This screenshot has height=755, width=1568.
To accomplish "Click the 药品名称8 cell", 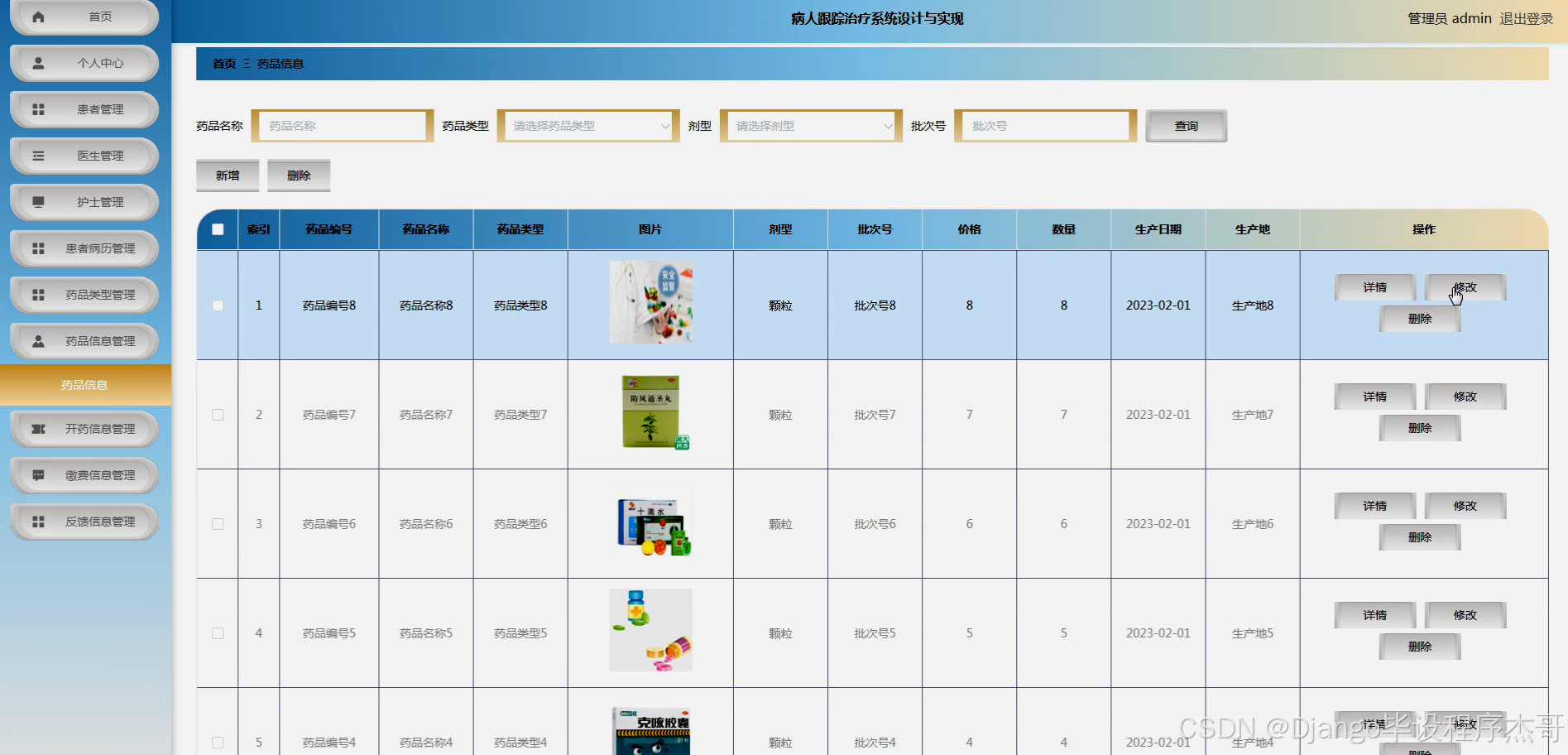I will (x=426, y=305).
